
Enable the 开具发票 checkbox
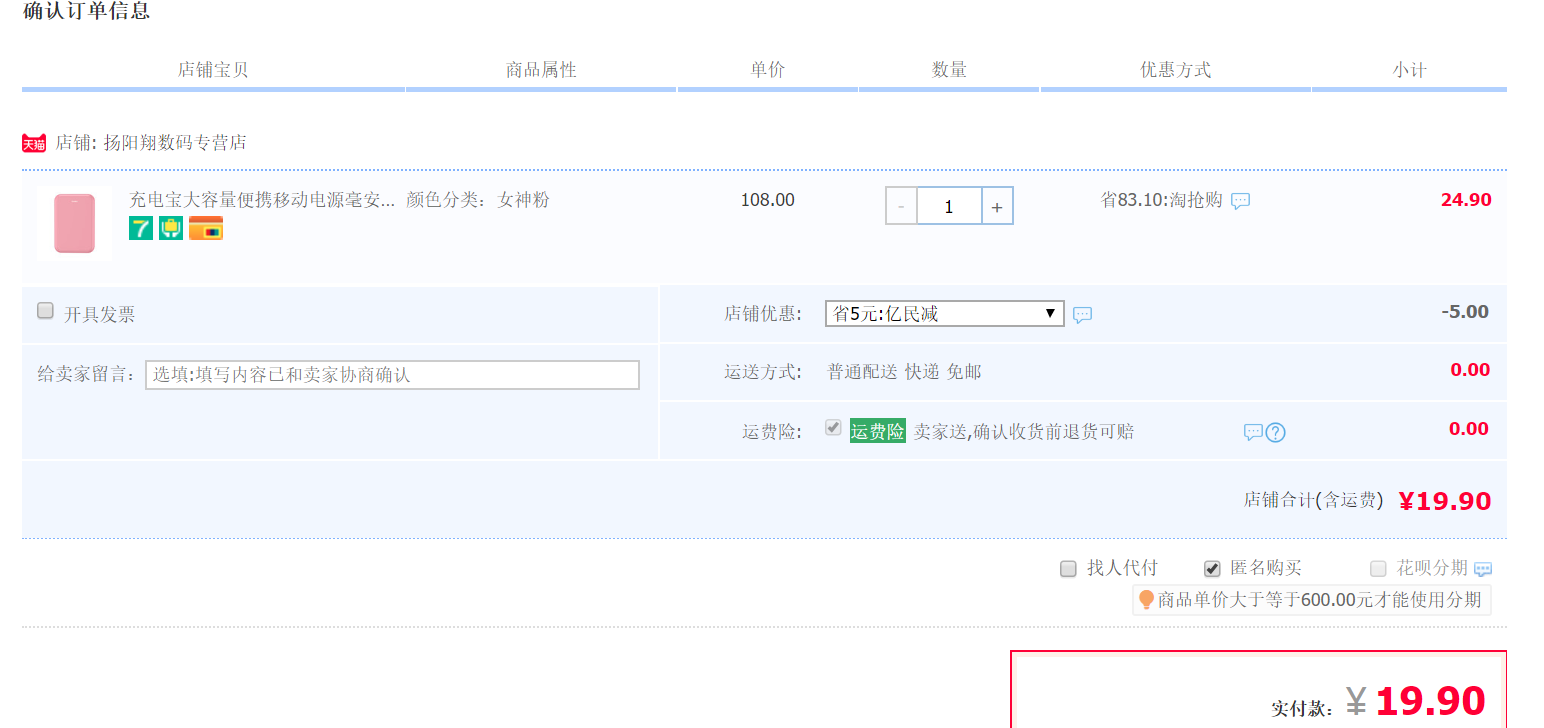[45, 311]
